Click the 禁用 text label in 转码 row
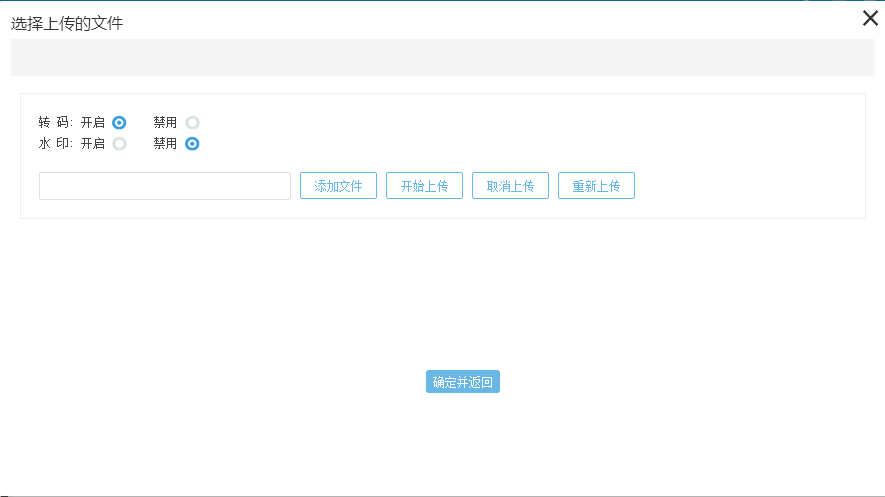 coord(165,123)
